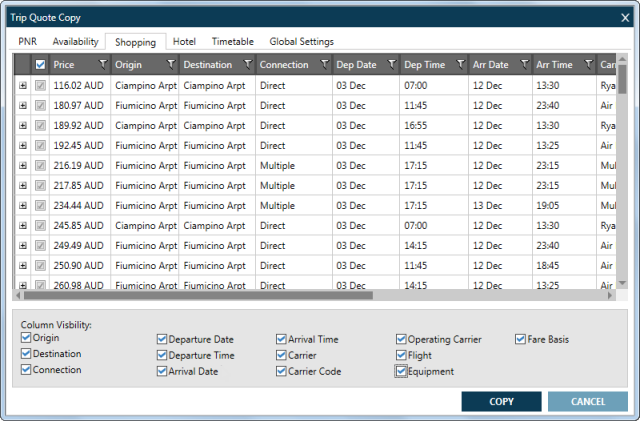
Task: Expand the 249.49 AUD quote row
Action: point(23,246)
